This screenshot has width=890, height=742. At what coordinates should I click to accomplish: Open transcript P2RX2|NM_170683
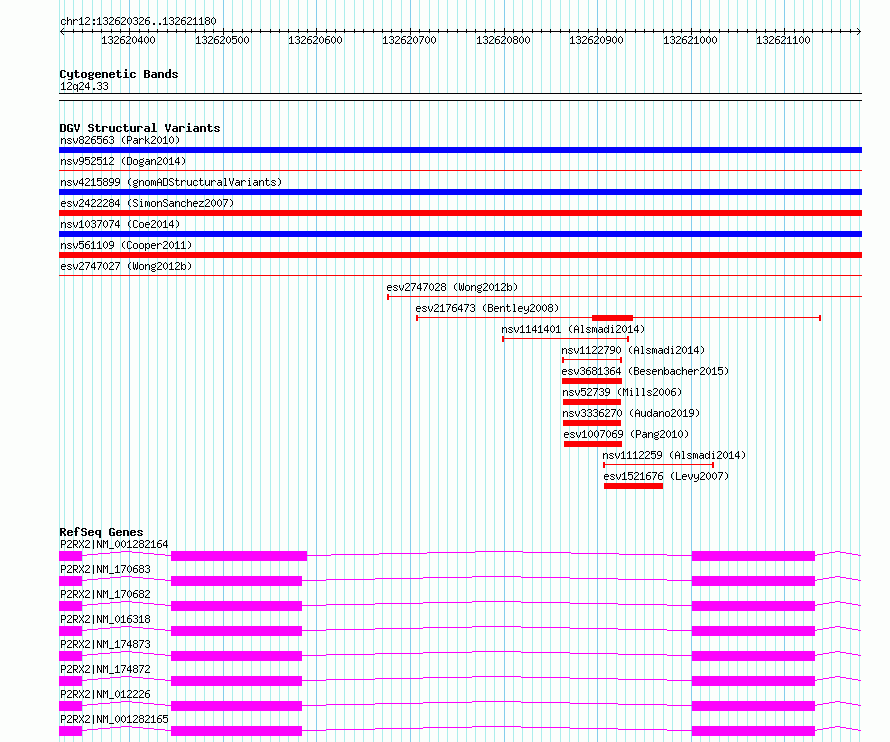[x=105, y=569]
